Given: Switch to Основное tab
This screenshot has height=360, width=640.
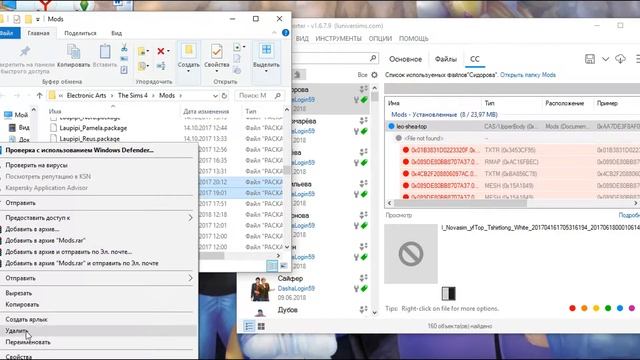Looking at the screenshot, I should coord(405,59).
